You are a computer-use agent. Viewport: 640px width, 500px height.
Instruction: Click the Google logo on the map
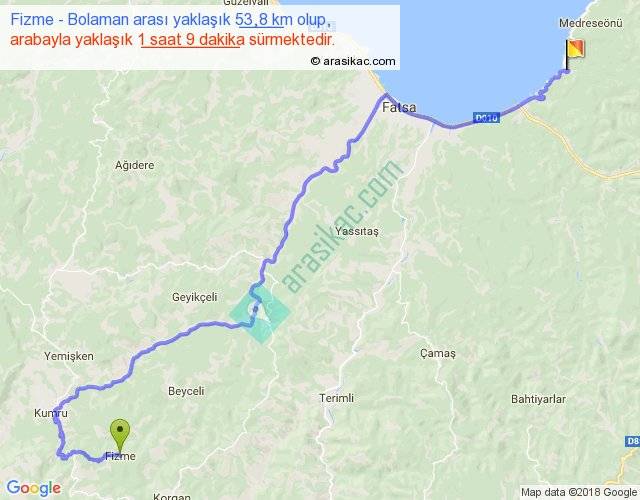pos(34,488)
